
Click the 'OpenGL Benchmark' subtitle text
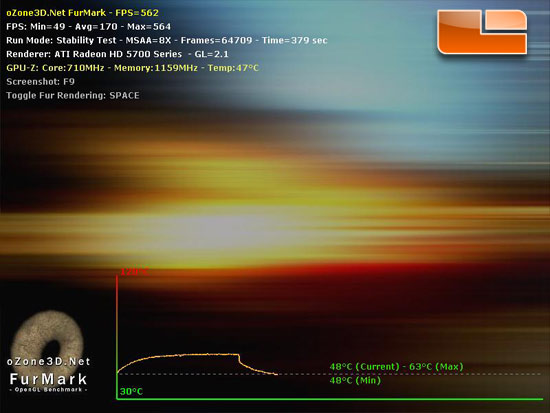click(48, 389)
